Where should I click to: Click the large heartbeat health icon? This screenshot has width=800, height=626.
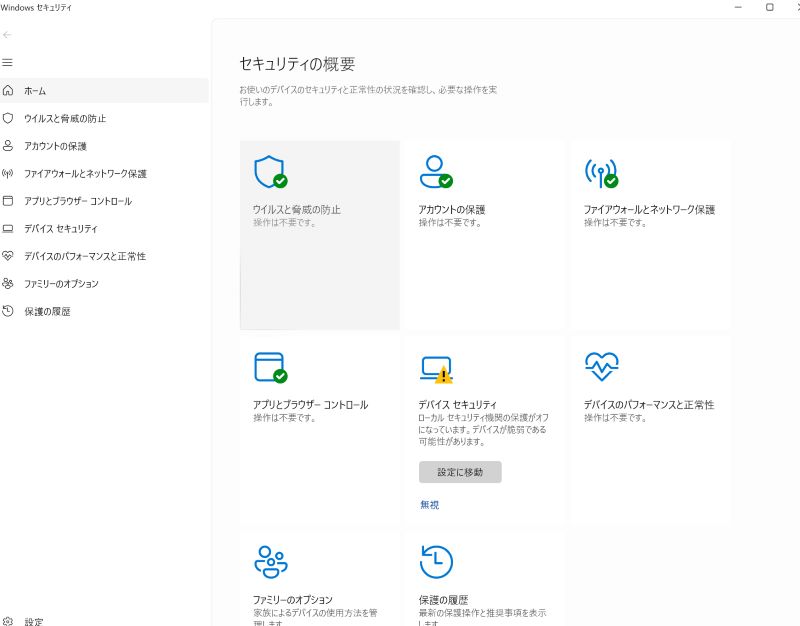pos(602,367)
